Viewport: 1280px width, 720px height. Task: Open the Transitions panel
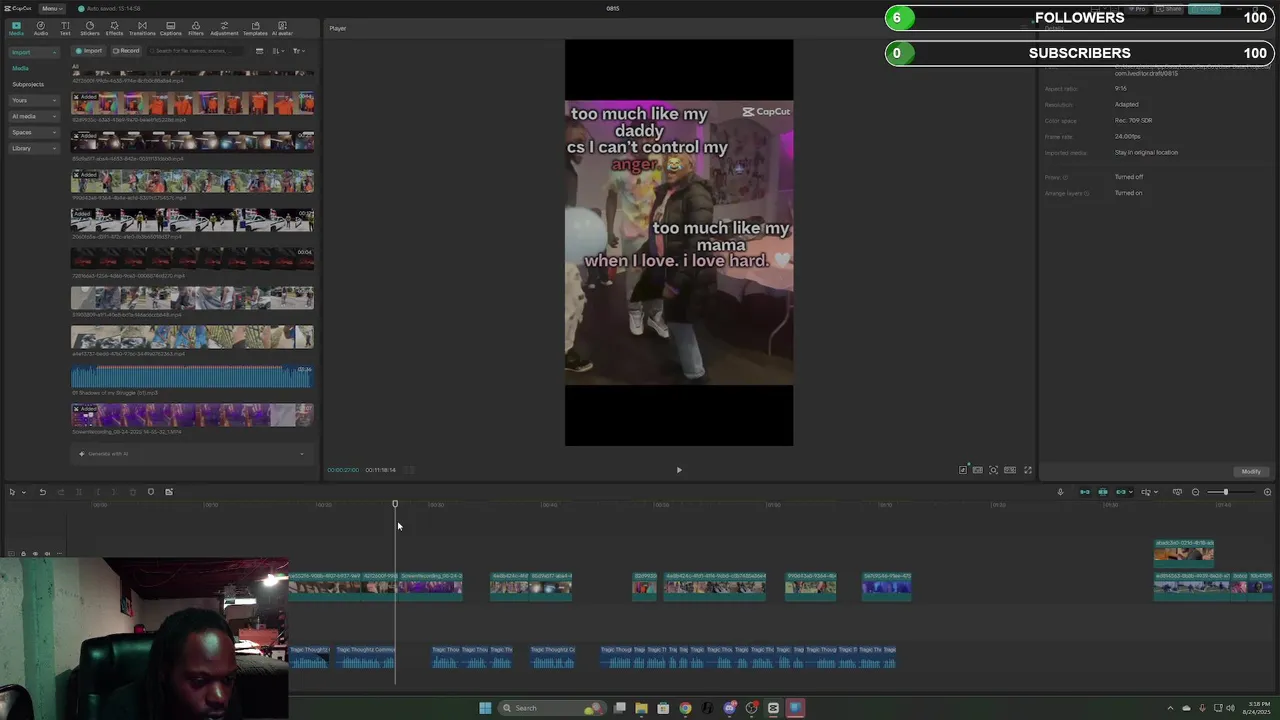142,28
